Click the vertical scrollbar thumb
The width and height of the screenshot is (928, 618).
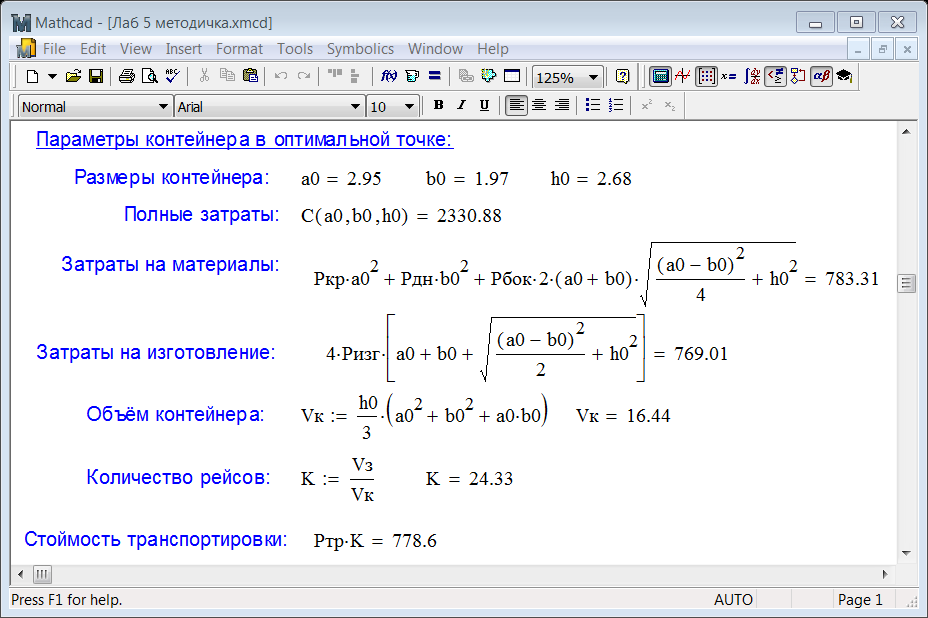tap(907, 283)
